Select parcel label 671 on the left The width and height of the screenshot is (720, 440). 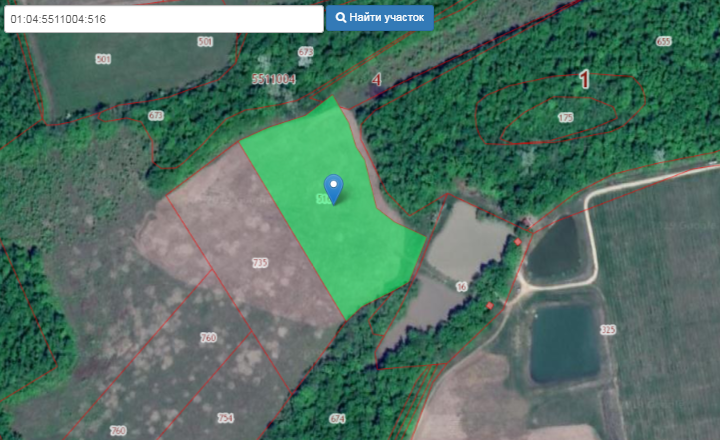pos(155,116)
